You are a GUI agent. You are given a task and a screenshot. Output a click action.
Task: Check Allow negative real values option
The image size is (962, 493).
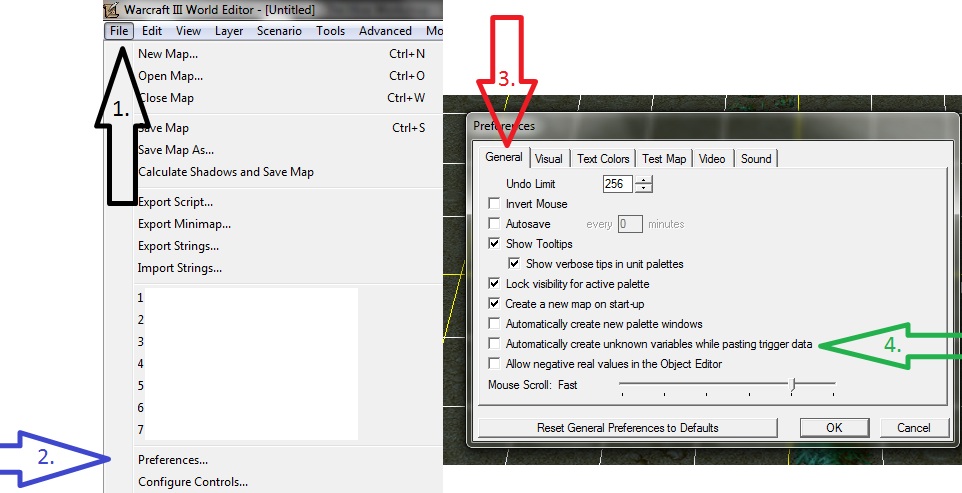click(x=494, y=364)
